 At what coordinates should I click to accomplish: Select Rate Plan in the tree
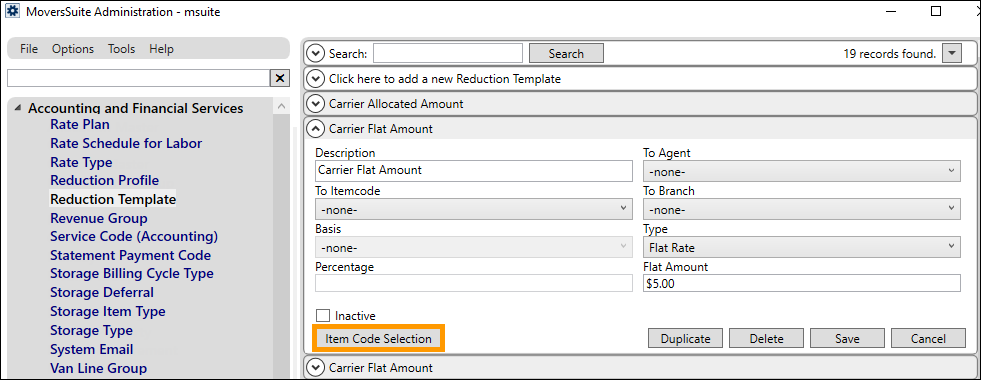[79, 125]
